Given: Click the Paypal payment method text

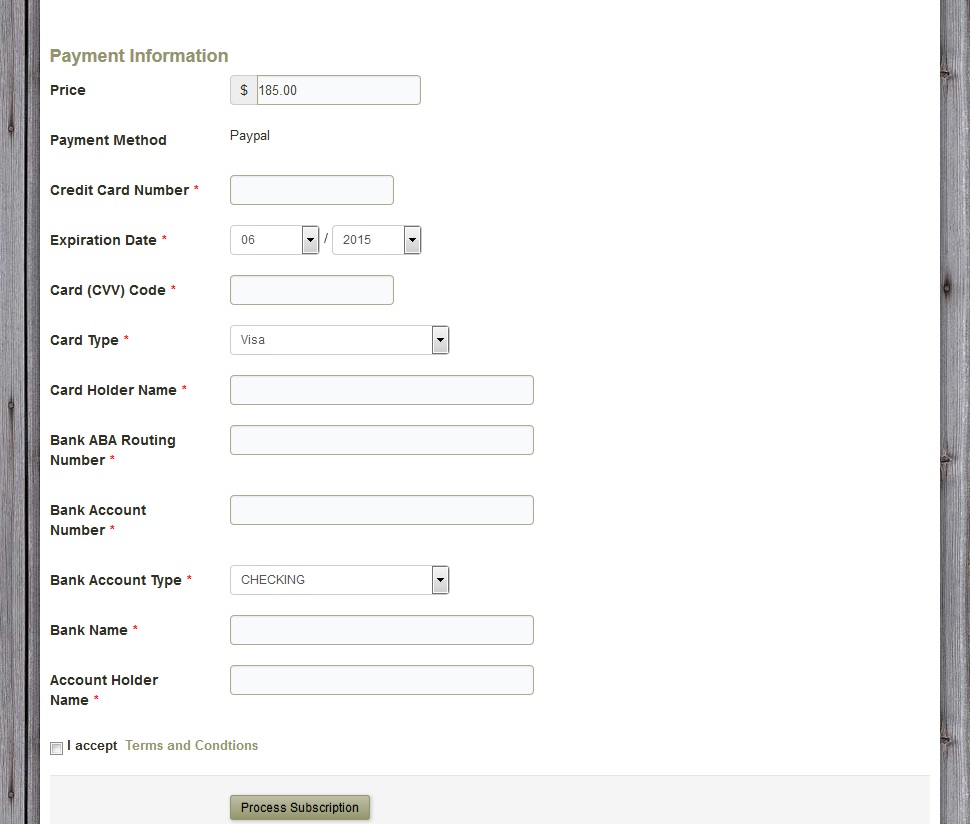Looking at the screenshot, I should (x=250, y=135).
